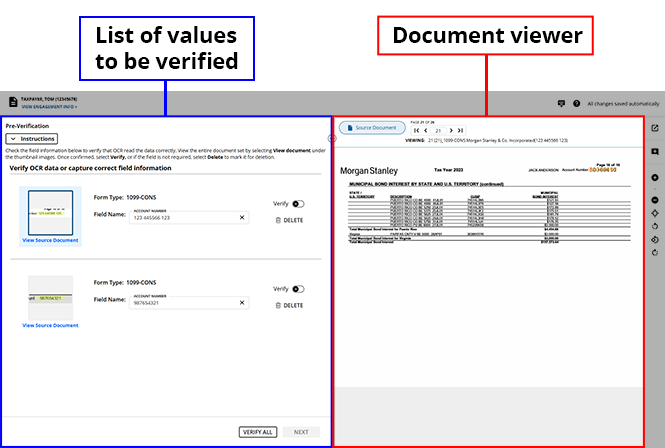The height and width of the screenshot is (448, 665).
Task: Toggle Verify for account 987654321
Action: pos(299,289)
